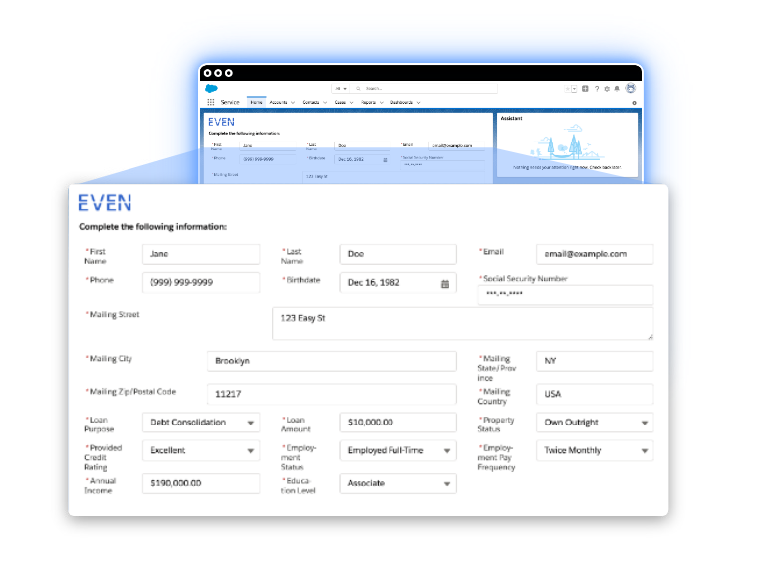Open the setup gear icon

click(x=607, y=89)
